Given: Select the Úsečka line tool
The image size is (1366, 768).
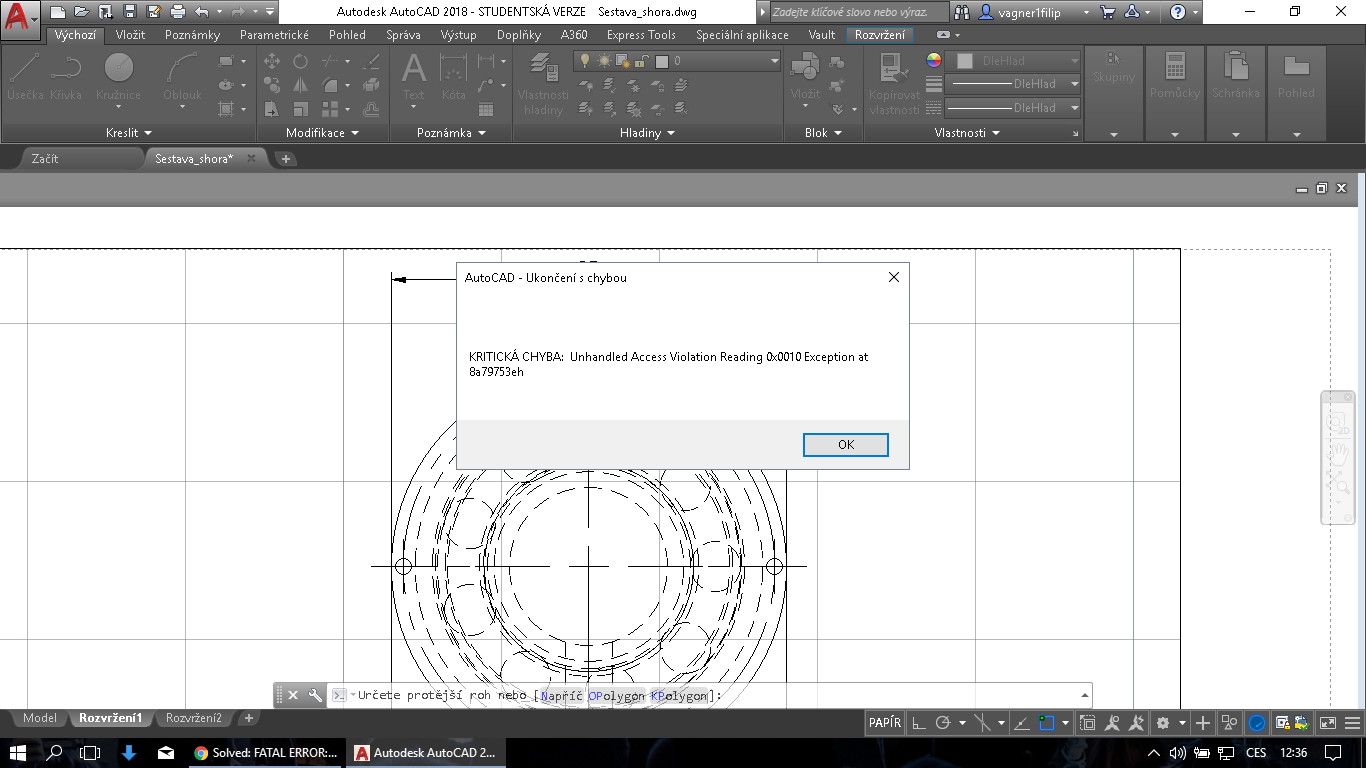Looking at the screenshot, I should tap(25, 75).
